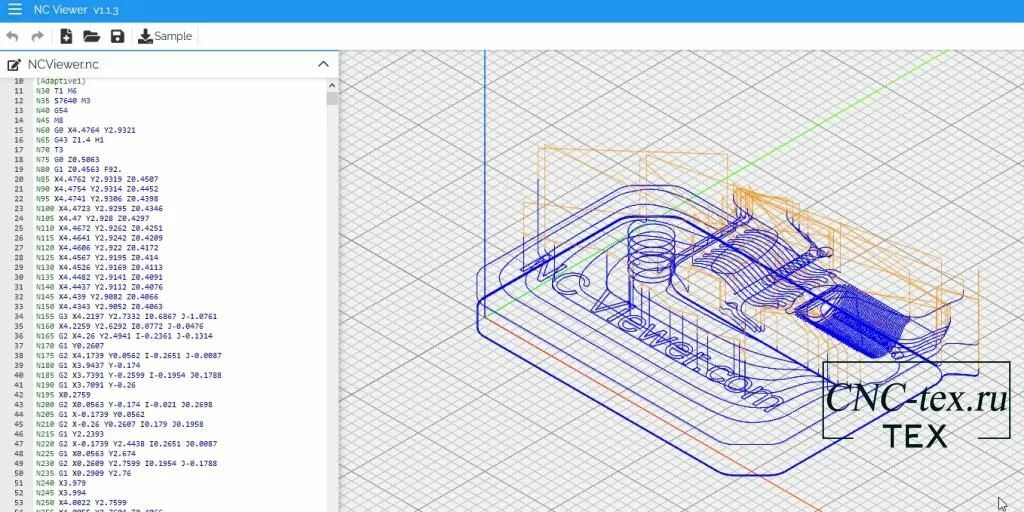Select line N215 G1 Y2.2393
The image size is (1024, 512).
coord(70,434)
